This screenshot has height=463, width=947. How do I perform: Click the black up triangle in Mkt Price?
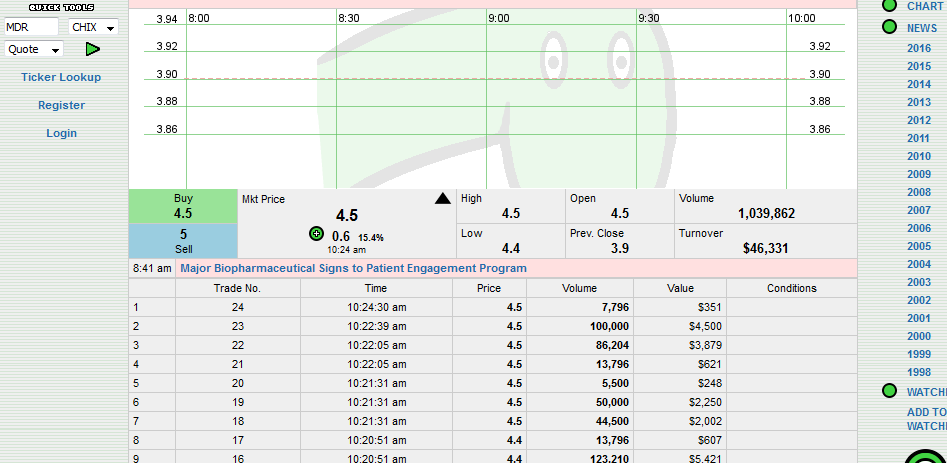[x=443, y=199]
